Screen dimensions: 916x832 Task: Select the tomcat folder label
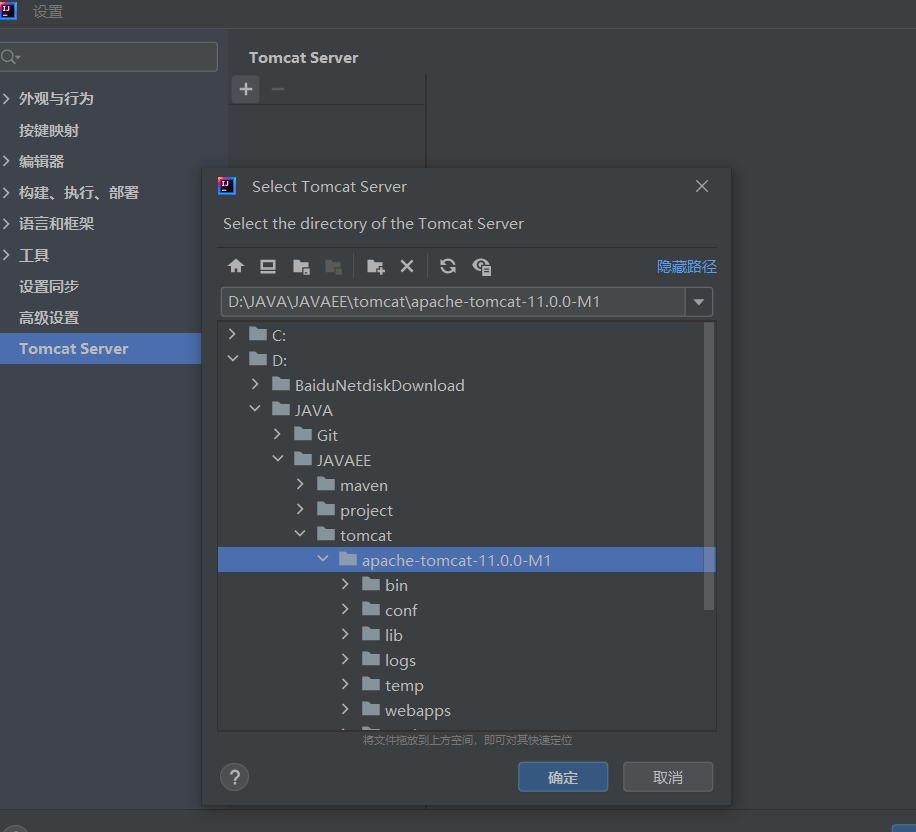366,536
